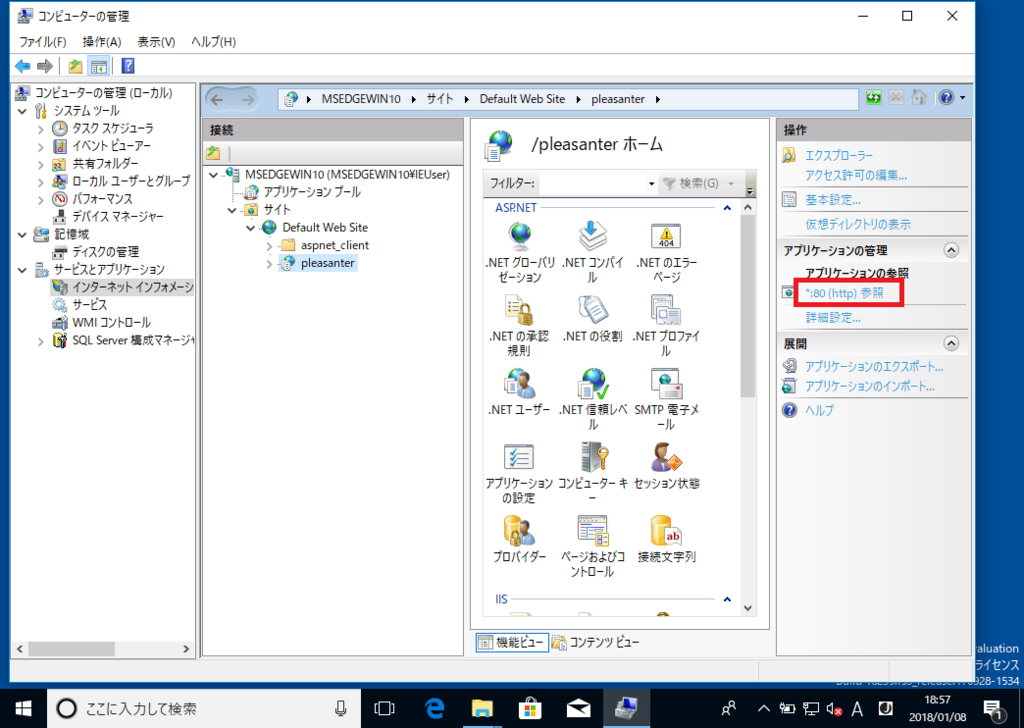
Task: Open the 操作(A) menu
Action: pyautogui.click(x=102, y=42)
